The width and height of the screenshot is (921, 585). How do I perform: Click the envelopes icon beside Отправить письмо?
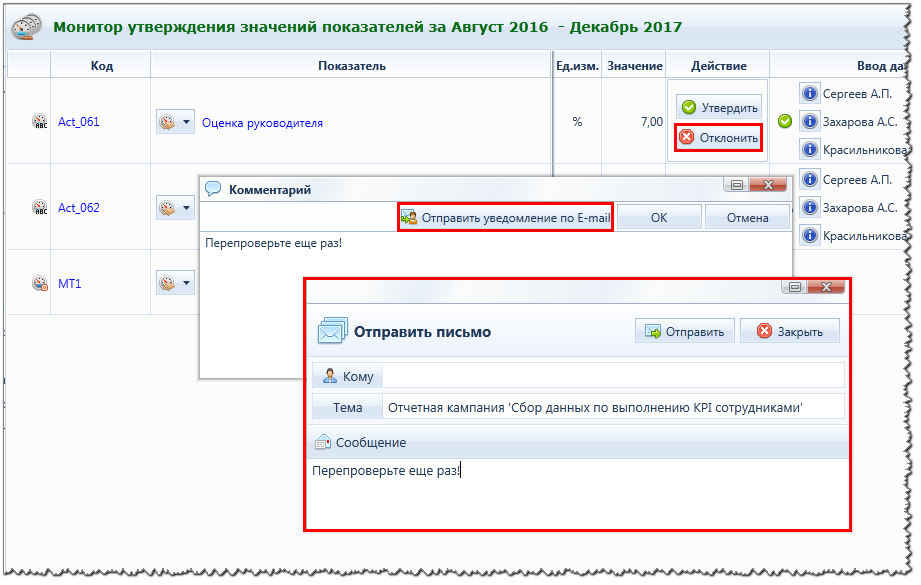click(x=332, y=331)
